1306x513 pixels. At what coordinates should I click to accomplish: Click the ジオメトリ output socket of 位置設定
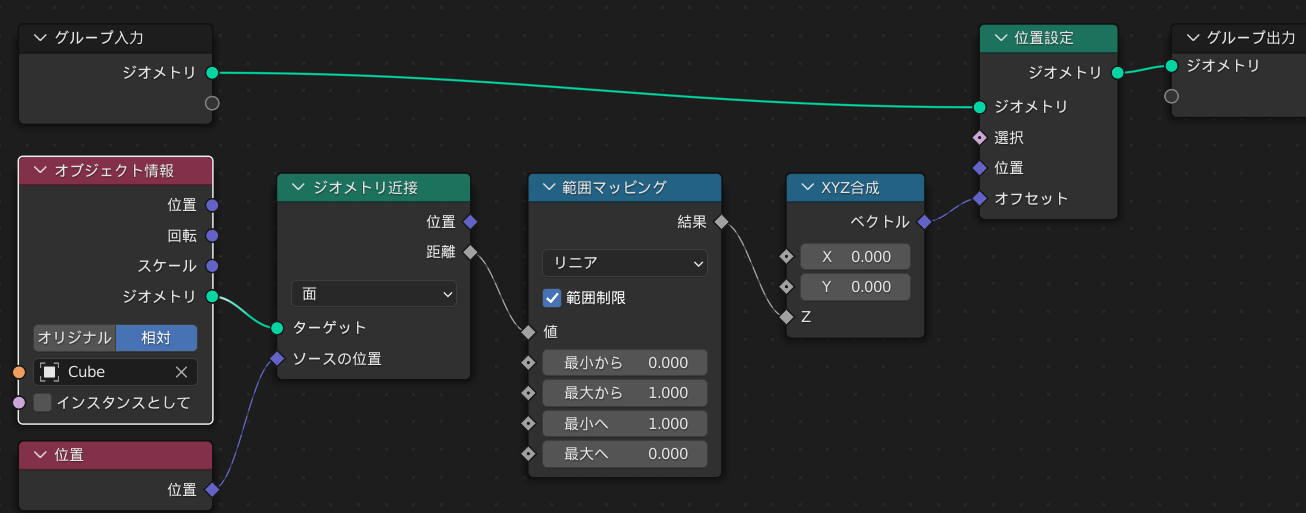[x=1117, y=73]
